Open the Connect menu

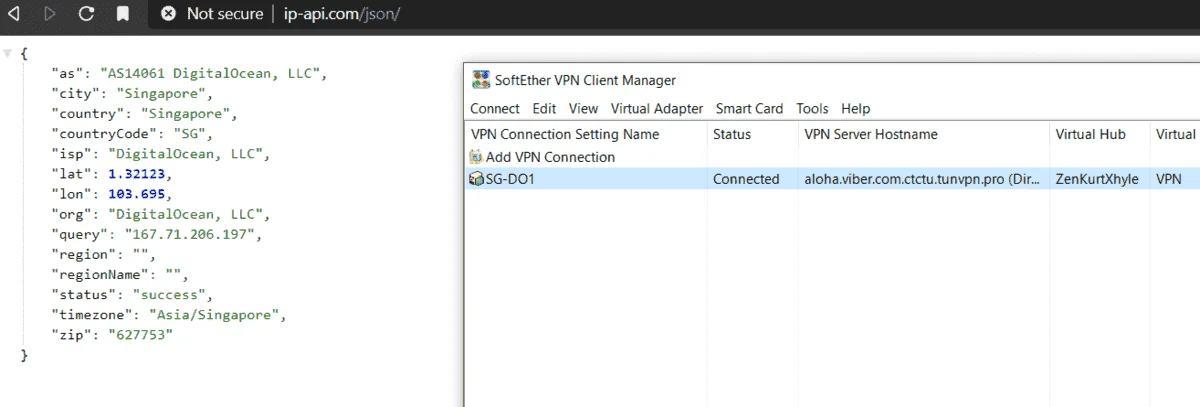[x=495, y=108]
